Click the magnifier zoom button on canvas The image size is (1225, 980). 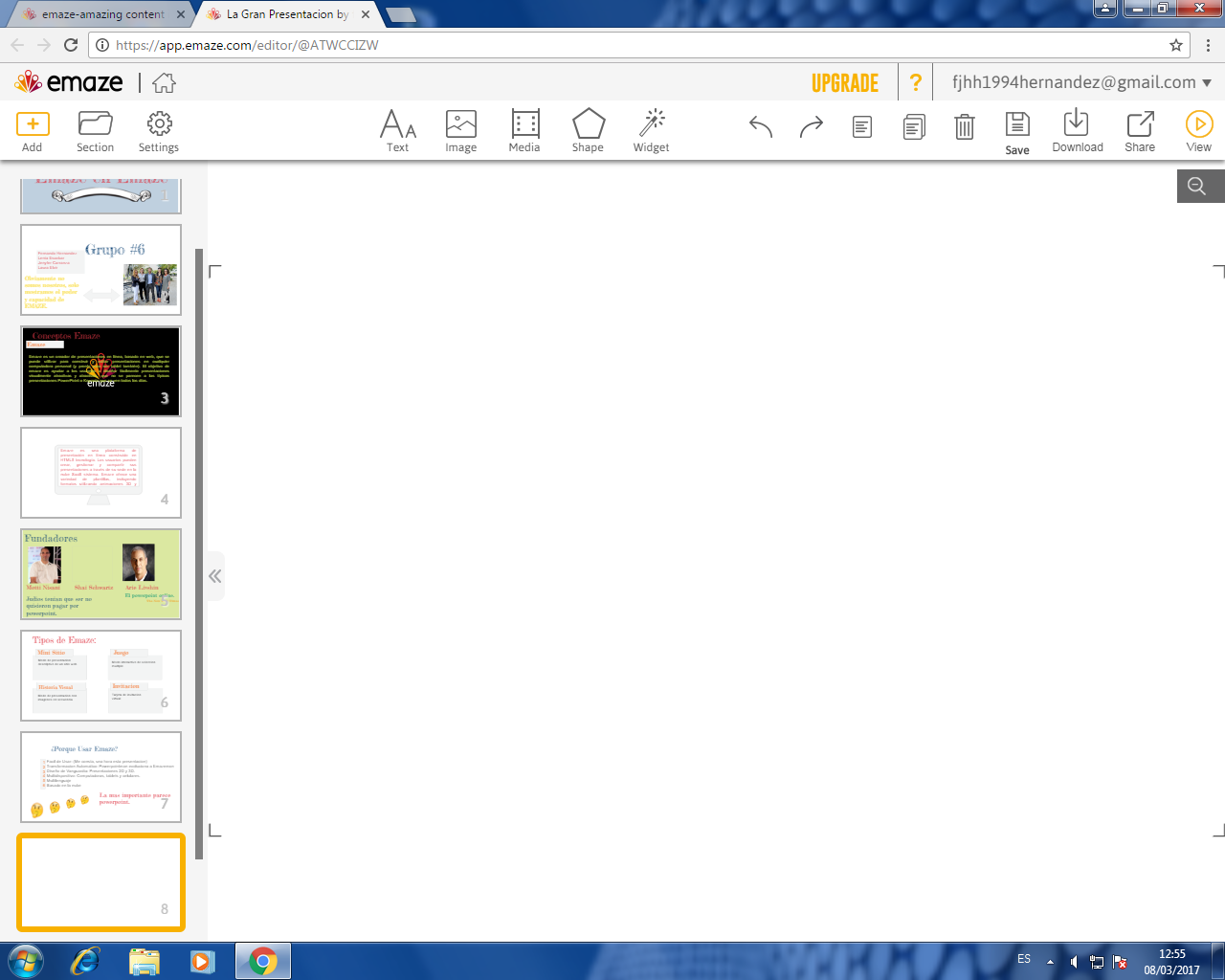(1200, 186)
